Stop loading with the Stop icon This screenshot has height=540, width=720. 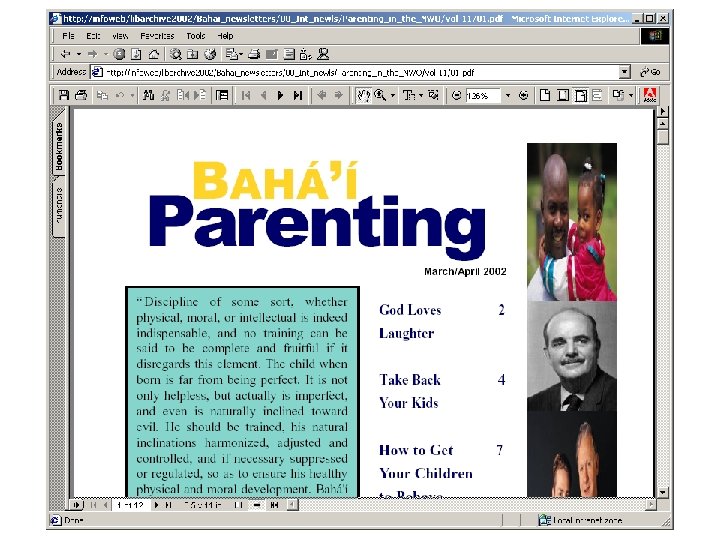(119, 54)
